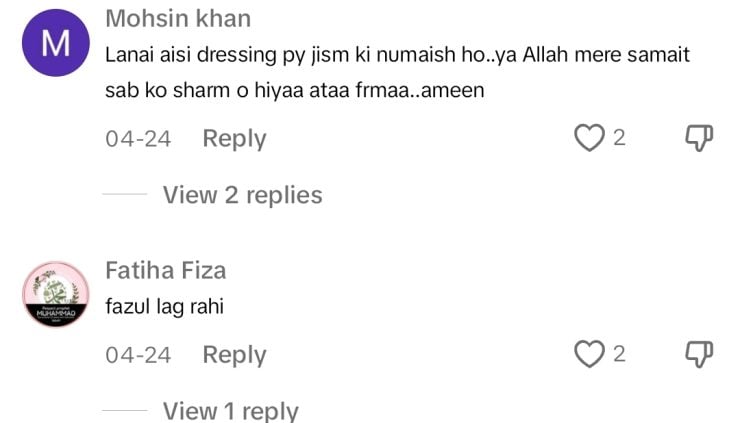Reply to Mohsin khan's comment

coord(235,139)
